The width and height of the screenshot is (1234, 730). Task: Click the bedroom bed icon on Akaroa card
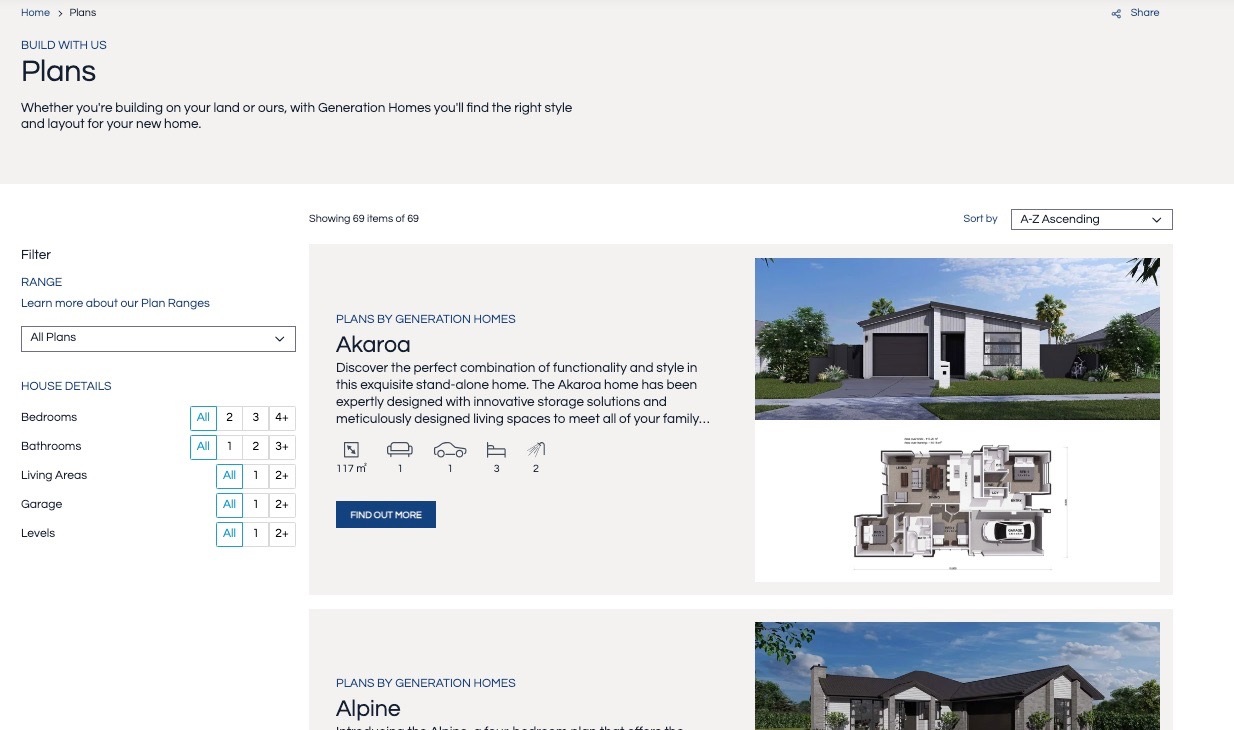pyautogui.click(x=496, y=450)
